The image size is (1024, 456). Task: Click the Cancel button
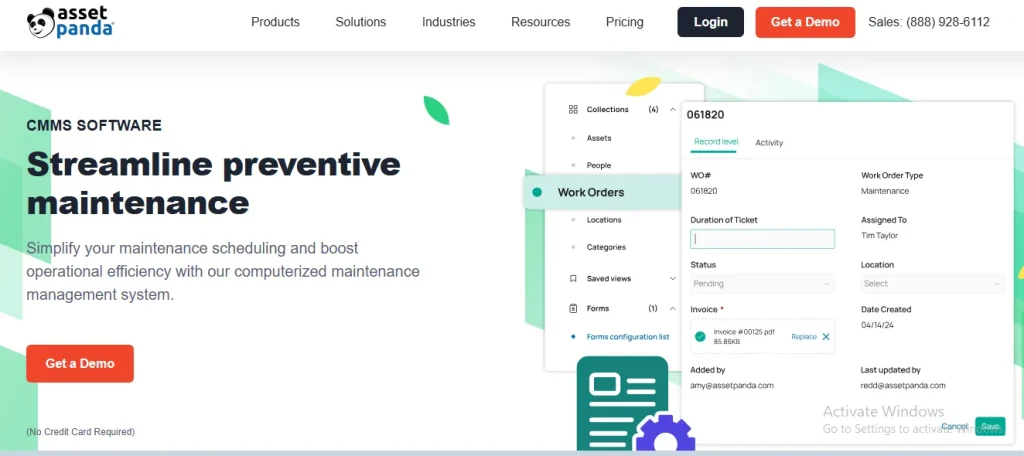coord(954,427)
